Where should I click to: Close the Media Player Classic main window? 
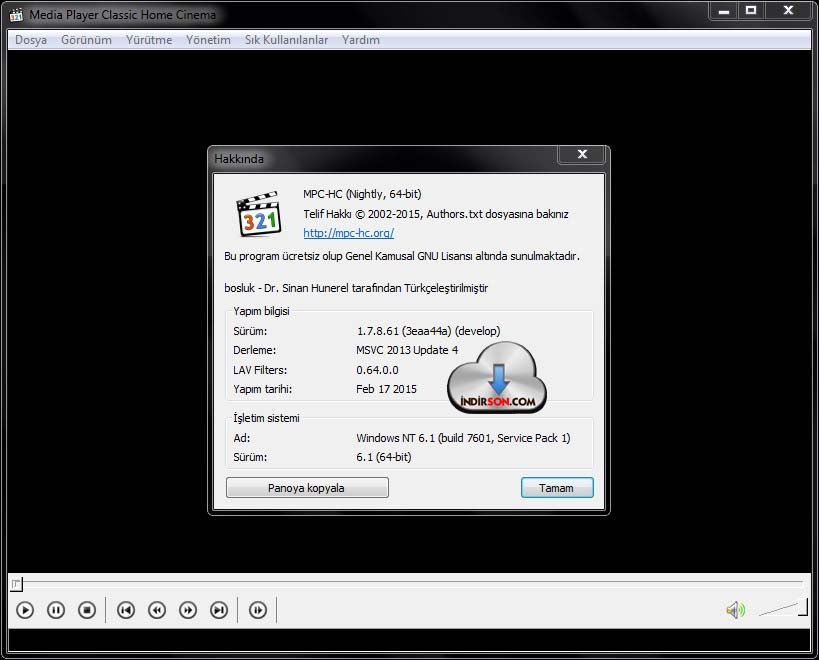789,10
